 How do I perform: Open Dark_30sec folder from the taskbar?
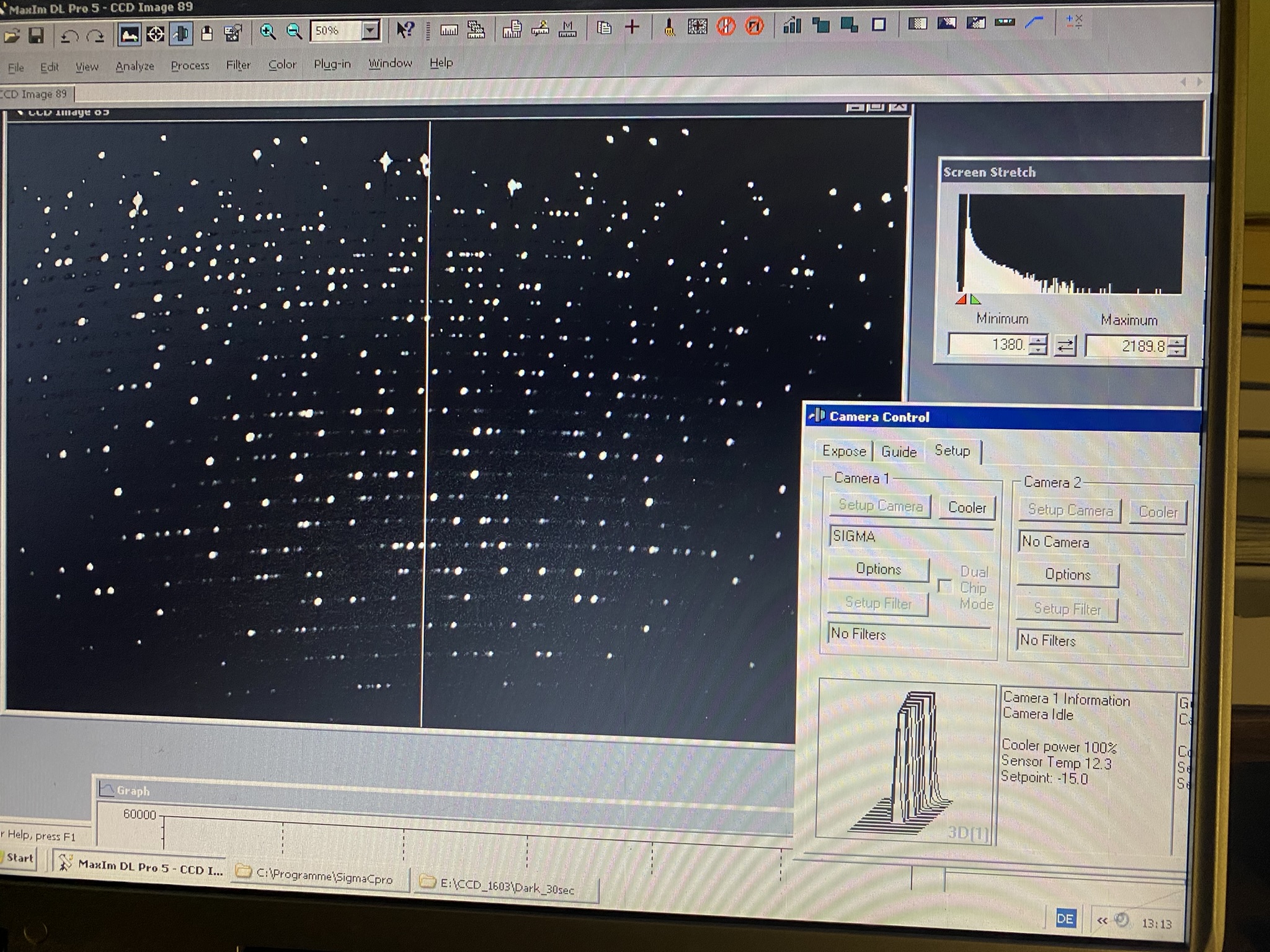tap(506, 888)
